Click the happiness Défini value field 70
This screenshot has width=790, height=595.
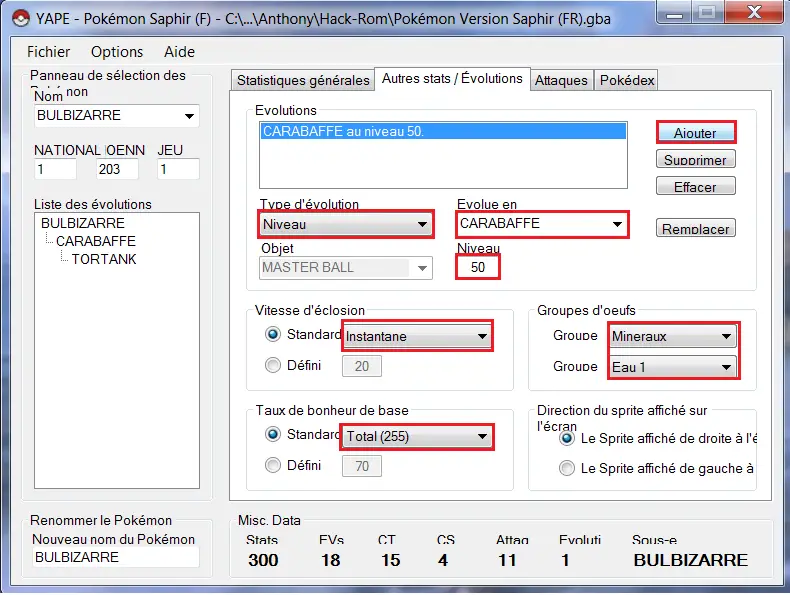[362, 466]
